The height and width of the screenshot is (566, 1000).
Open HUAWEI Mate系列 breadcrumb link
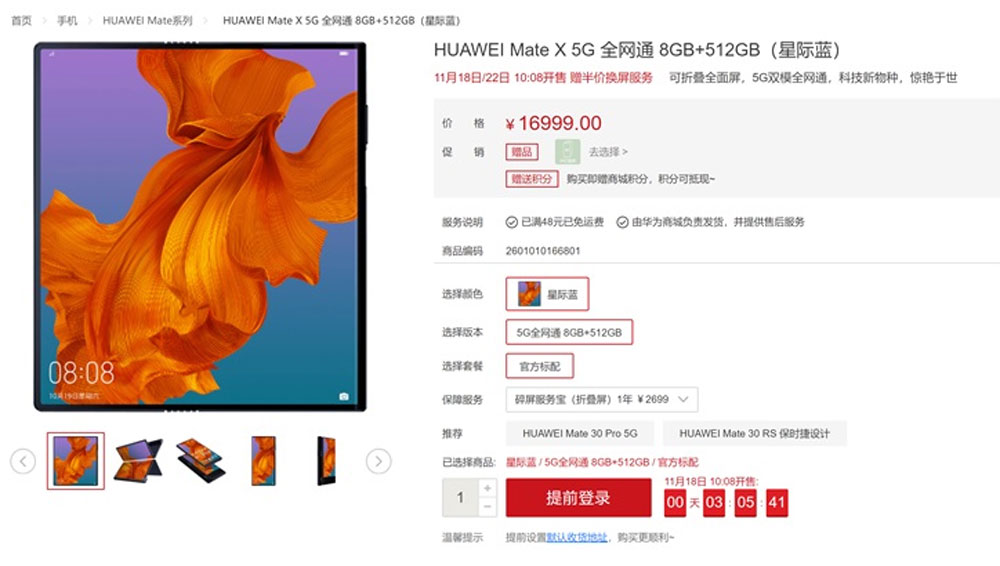[147, 20]
